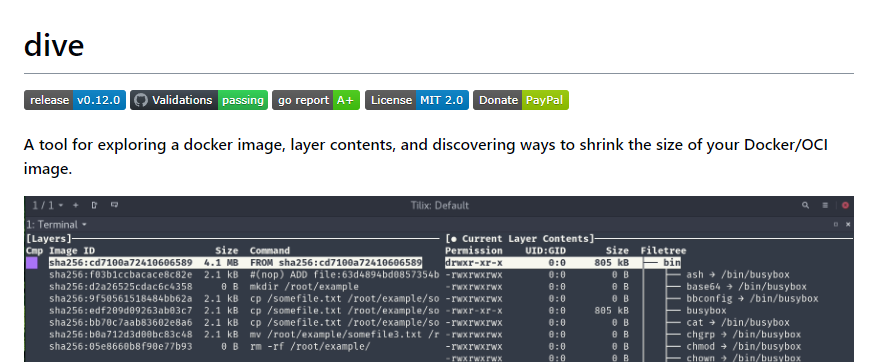Image resolution: width=874 pixels, height=362 pixels.
Task: Select layer sha256:9f50561518484bb62a
Action: (x=121, y=298)
